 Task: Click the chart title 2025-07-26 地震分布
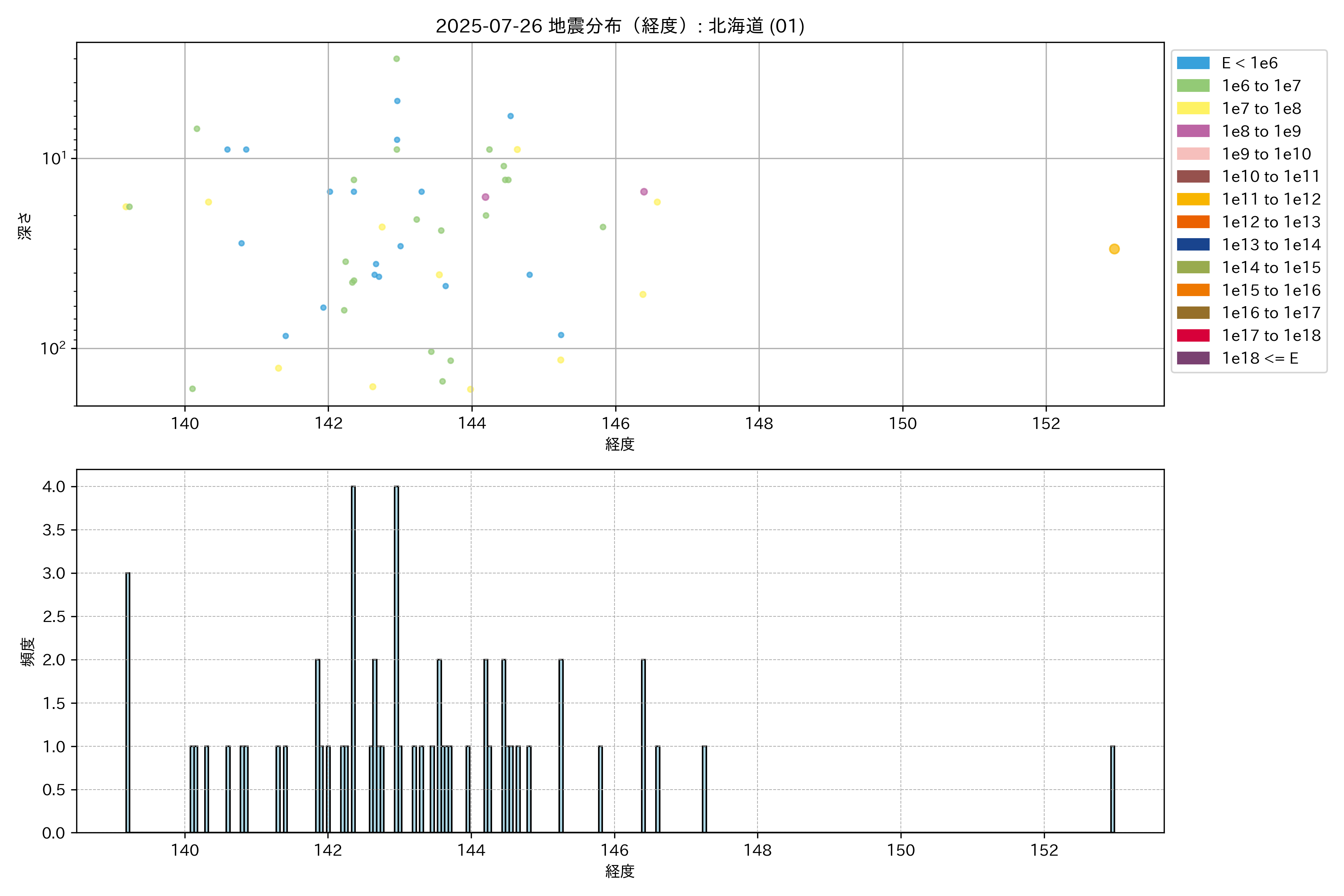tap(619, 26)
